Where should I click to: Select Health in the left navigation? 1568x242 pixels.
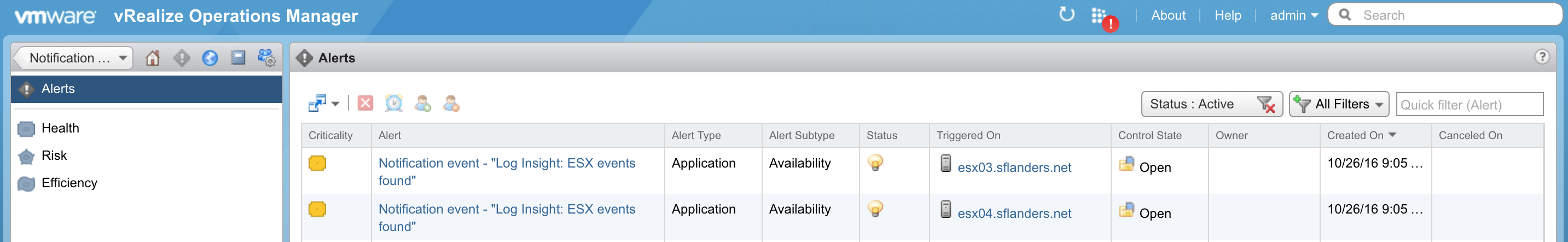pyautogui.click(x=60, y=128)
